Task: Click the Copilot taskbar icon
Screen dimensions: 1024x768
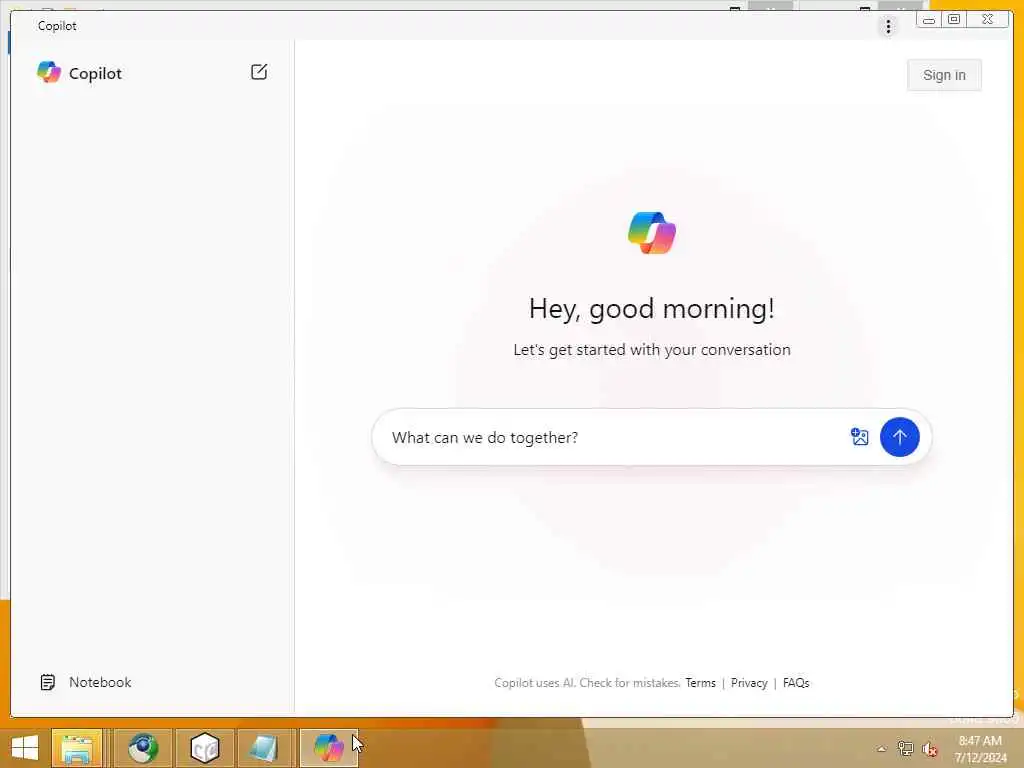Action: [328, 748]
